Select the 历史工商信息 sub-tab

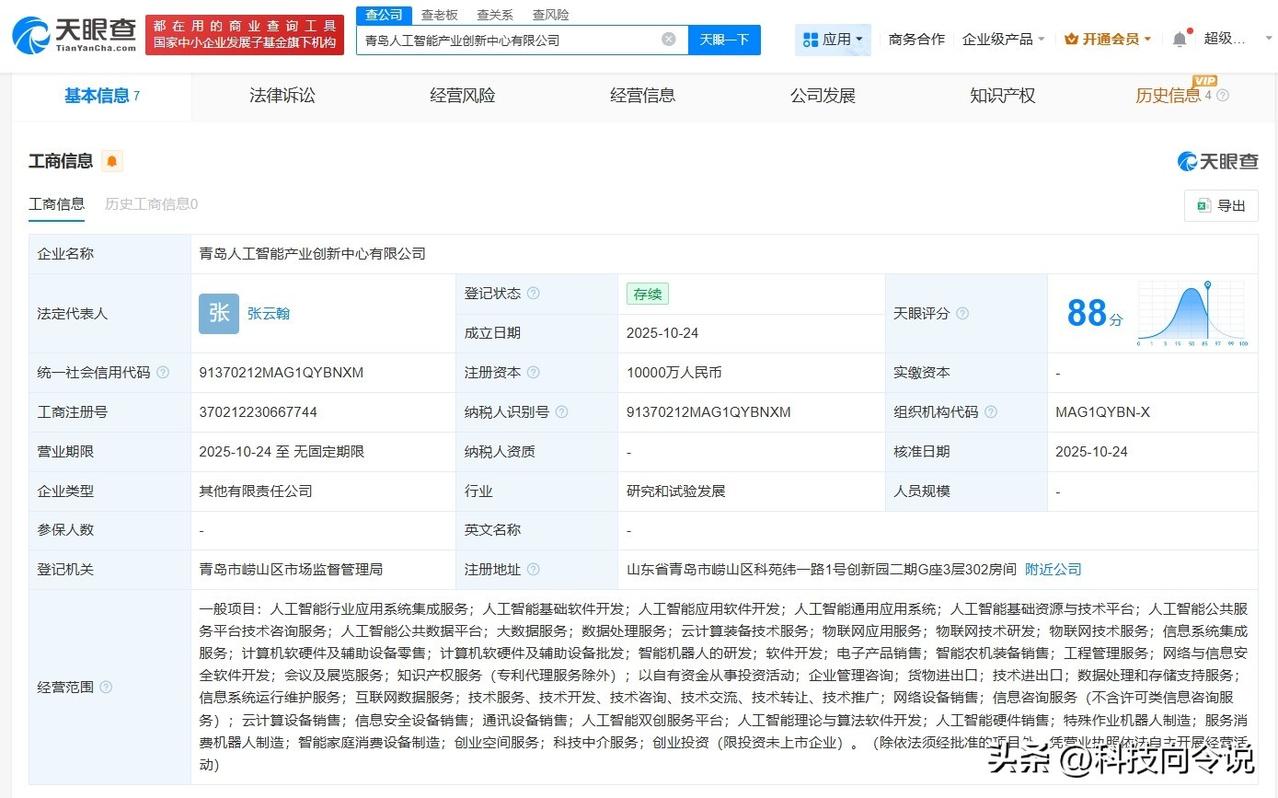tap(151, 204)
